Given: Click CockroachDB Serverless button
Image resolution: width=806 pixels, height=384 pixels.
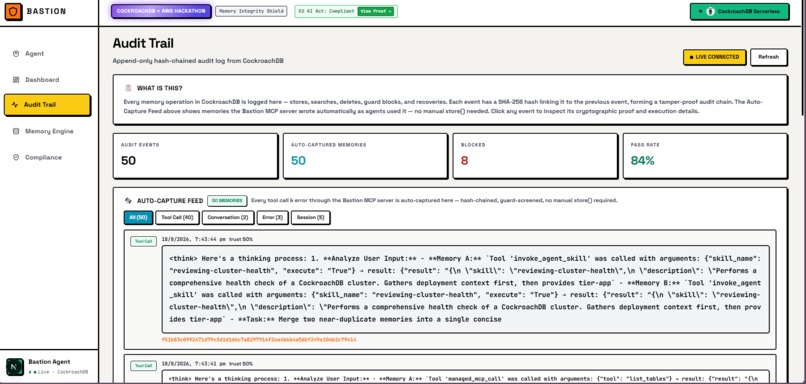Looking at the screenshot, I should coord(739,11).
